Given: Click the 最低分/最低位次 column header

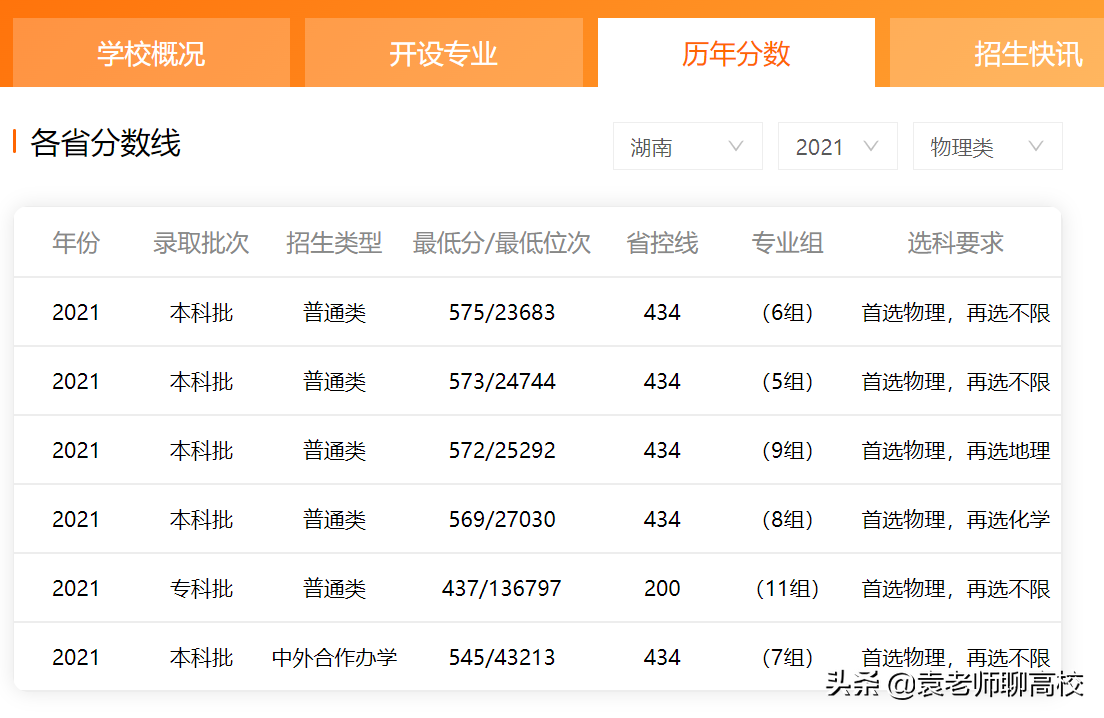Looking at the screenshot, I should tap(500, 242).
